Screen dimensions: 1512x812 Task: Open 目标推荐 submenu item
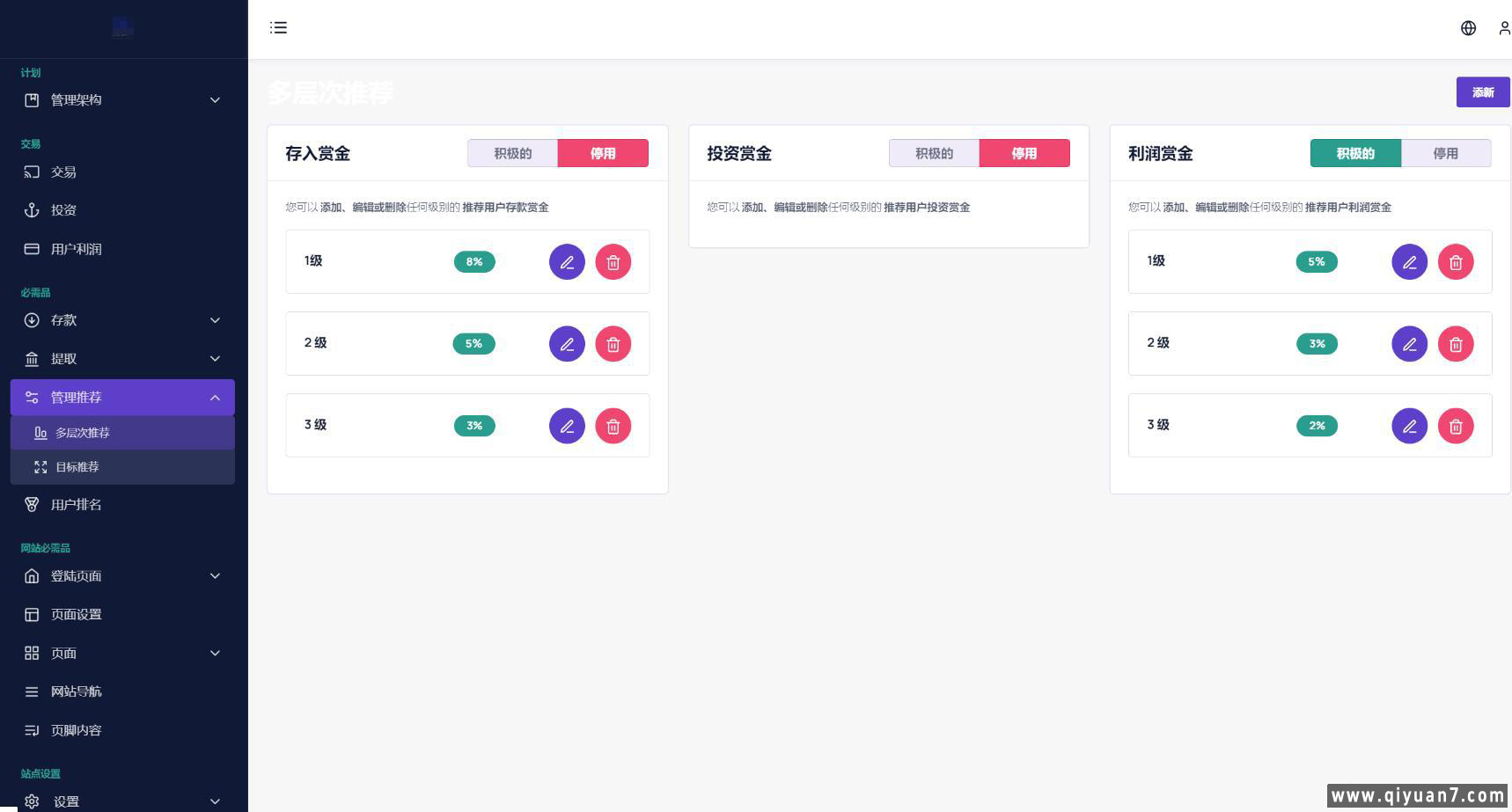77,467
